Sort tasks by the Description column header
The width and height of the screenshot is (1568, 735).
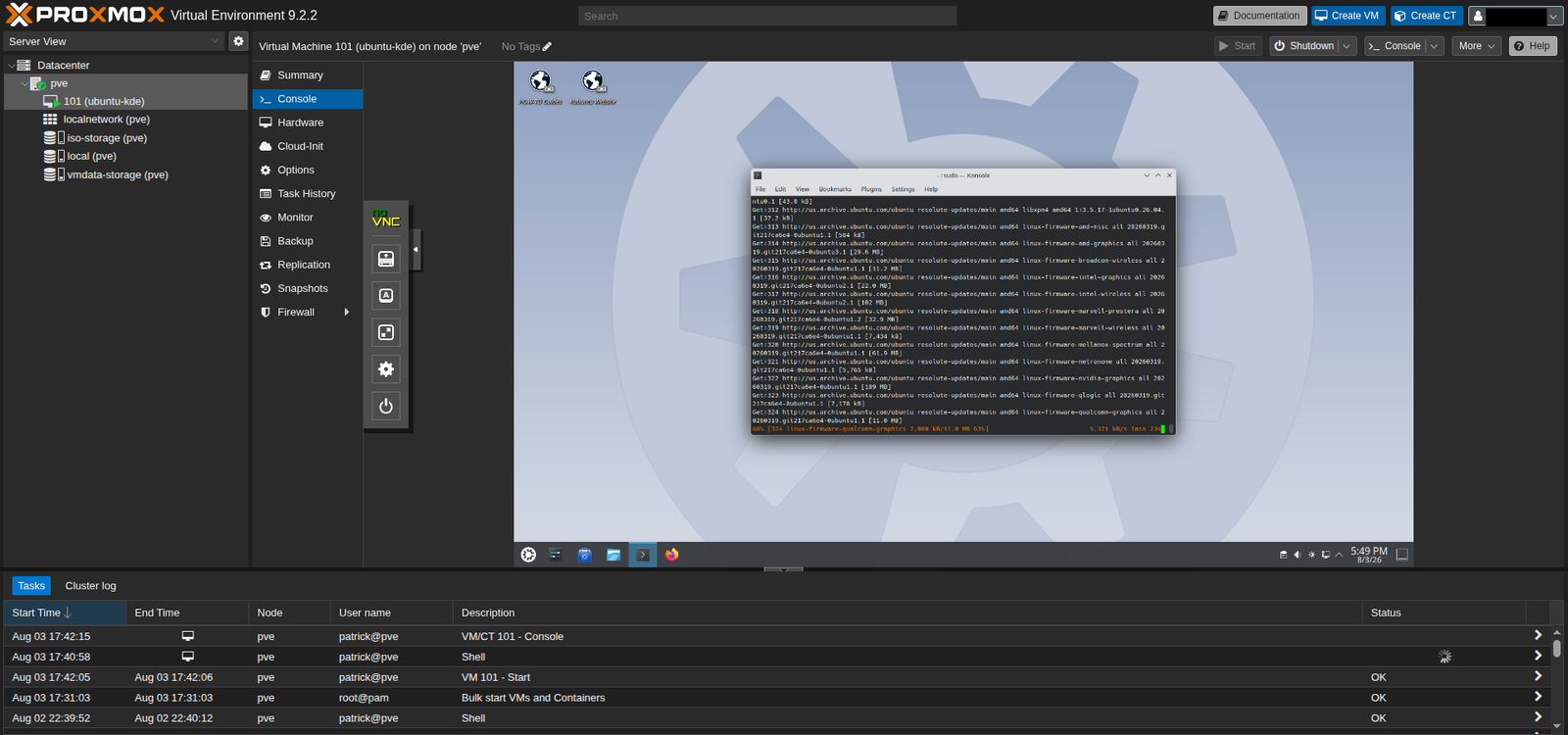pos(907,612)
